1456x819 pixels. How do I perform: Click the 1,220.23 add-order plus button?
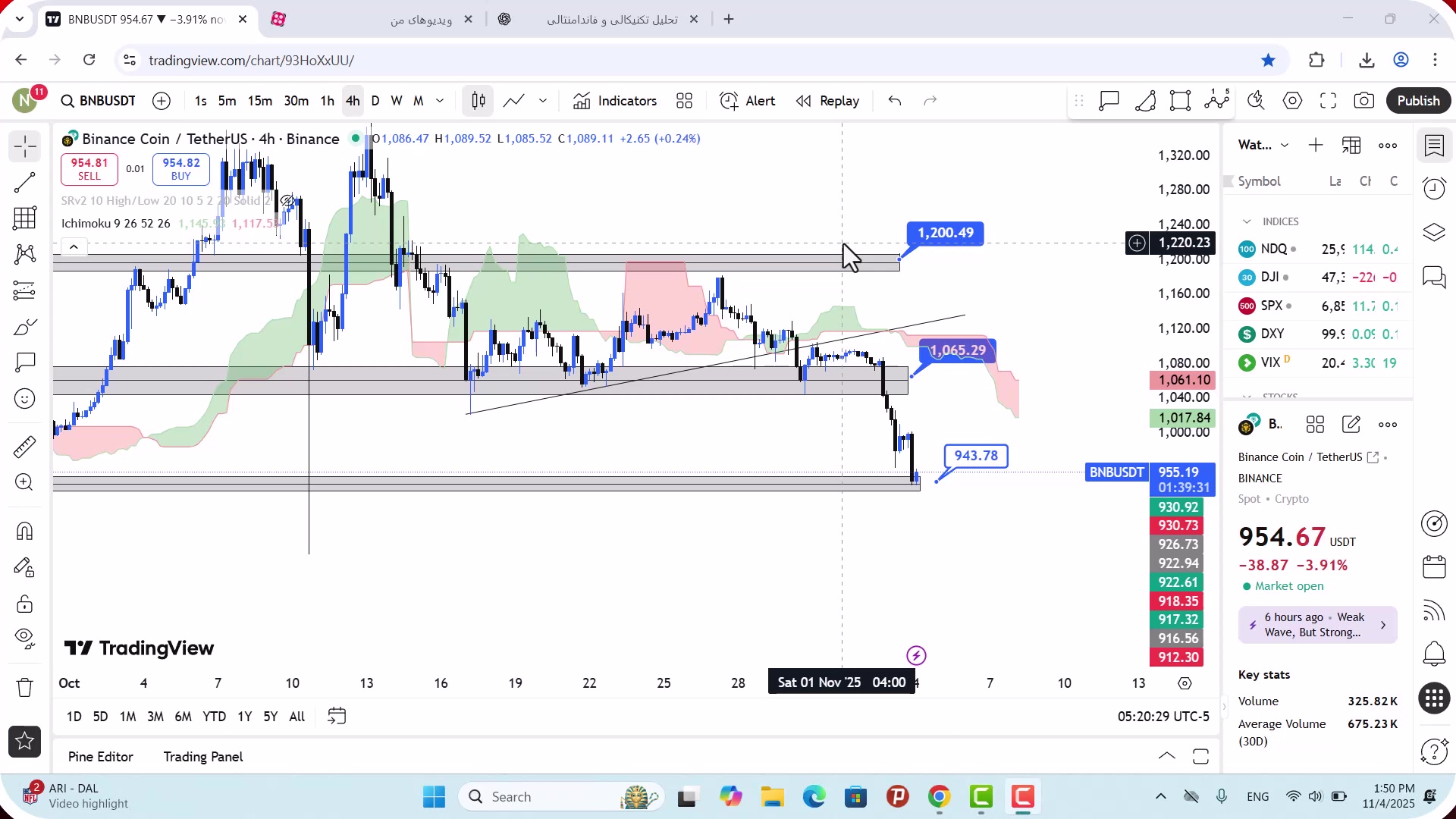(1137, 243)
